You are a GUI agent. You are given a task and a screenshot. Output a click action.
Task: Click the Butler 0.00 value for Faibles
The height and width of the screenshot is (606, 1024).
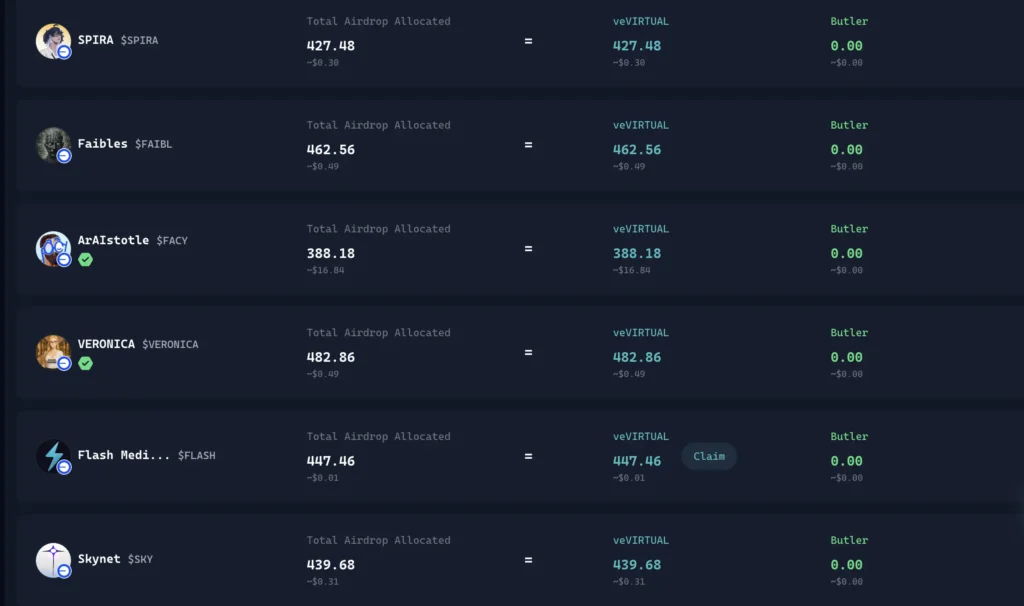click(x=846, y=150)
